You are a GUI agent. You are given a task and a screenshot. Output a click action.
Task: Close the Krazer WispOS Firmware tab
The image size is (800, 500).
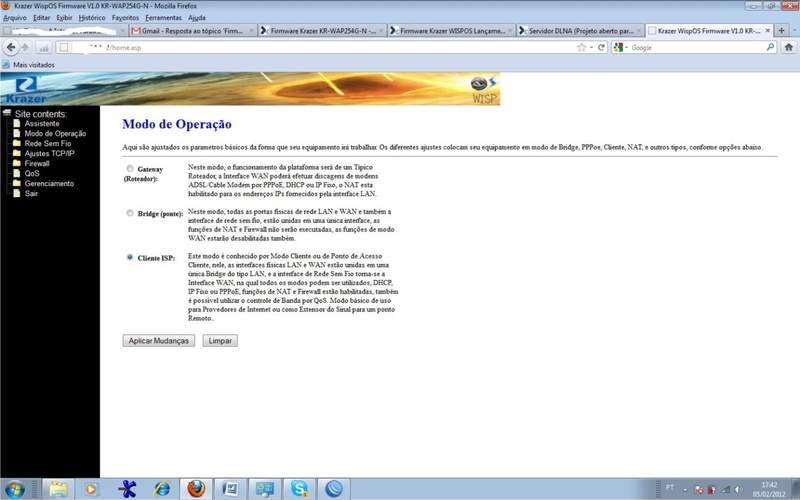(768, 31)
